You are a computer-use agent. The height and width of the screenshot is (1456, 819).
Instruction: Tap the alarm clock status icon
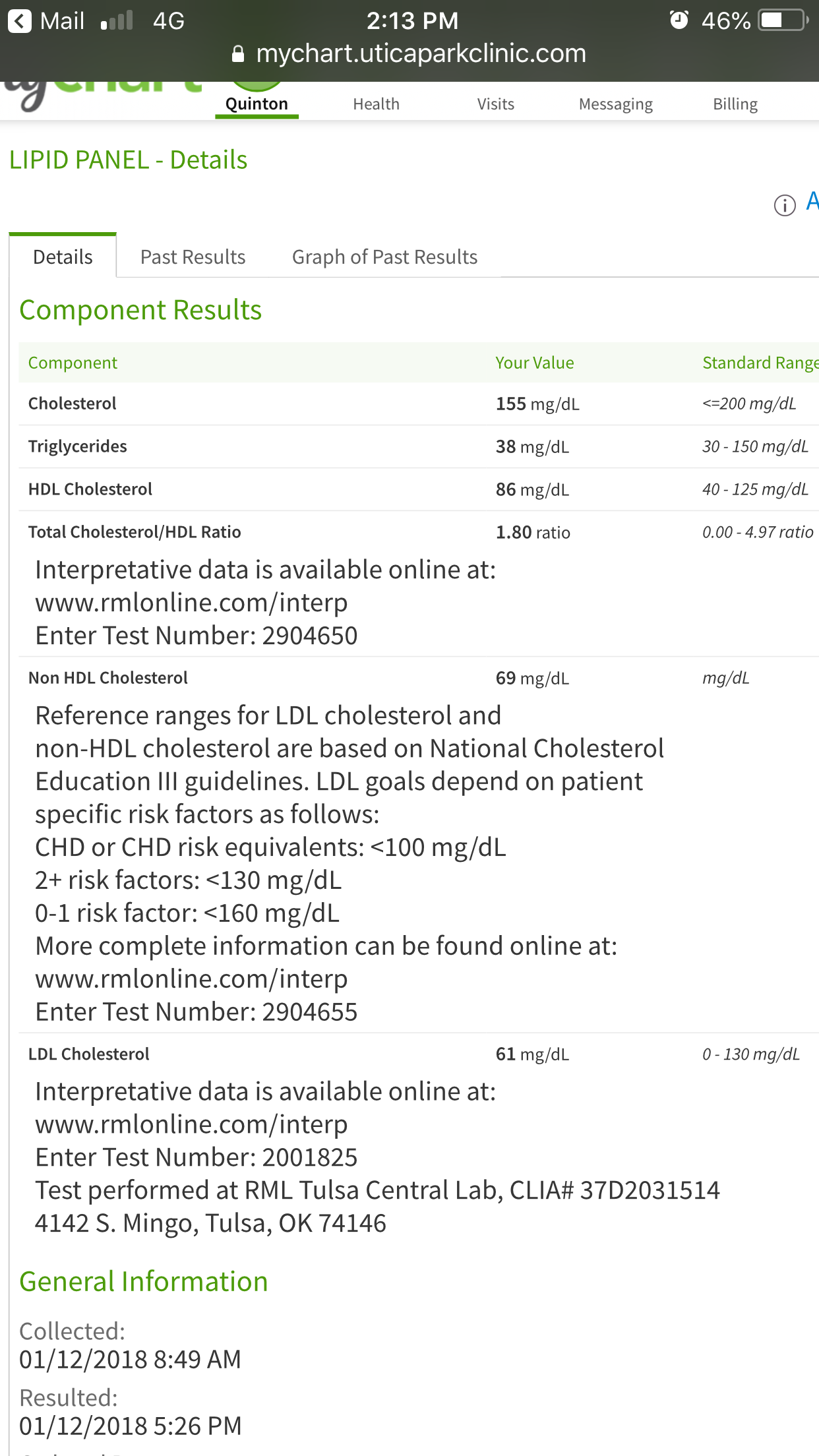pyautogui.click(x=679, y=20)
